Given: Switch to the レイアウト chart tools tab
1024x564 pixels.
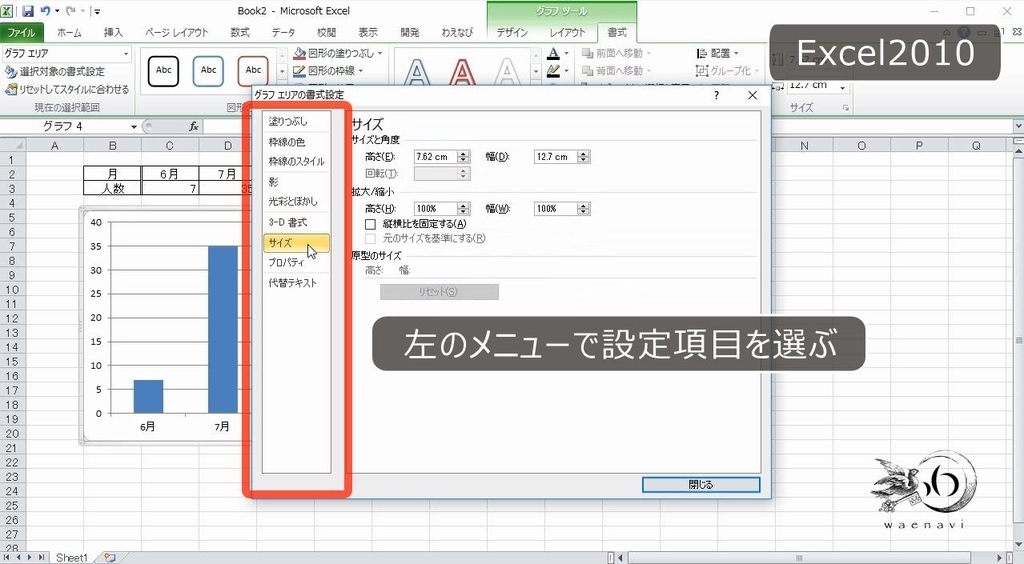Looking at the screenshot, I should pyautogui.click(x=568, y=32).
